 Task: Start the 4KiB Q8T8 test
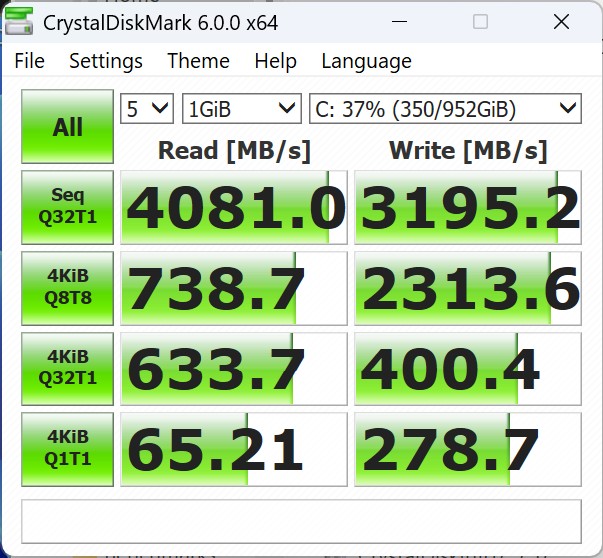point(67,288)
